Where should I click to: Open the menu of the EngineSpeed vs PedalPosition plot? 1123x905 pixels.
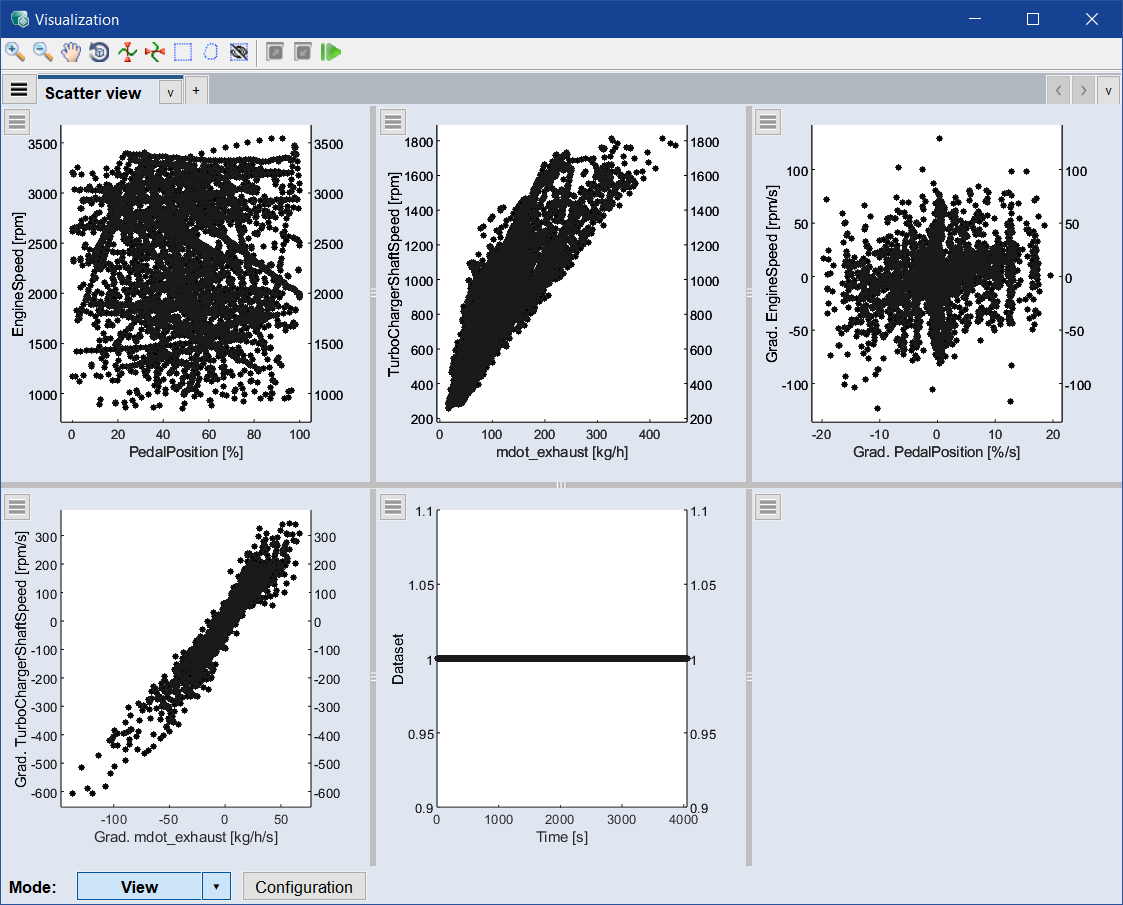point(17,122)
